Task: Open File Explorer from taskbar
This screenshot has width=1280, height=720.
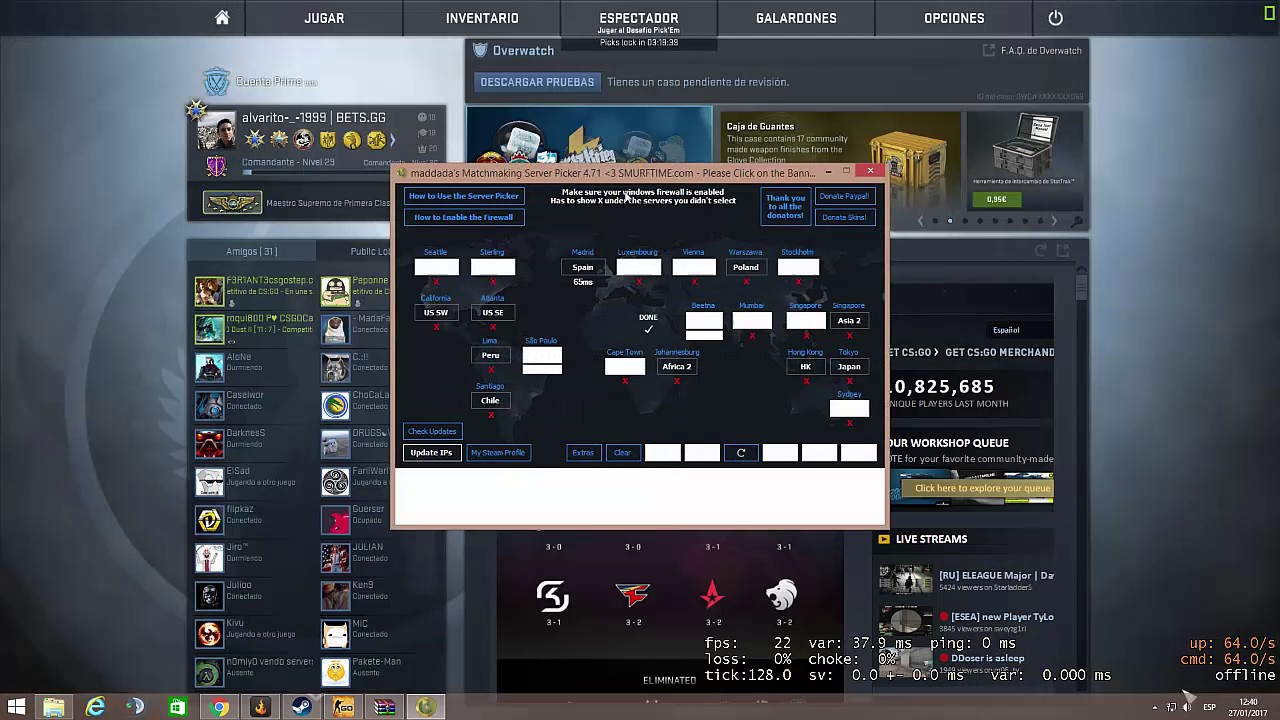Action: [53, 707]
